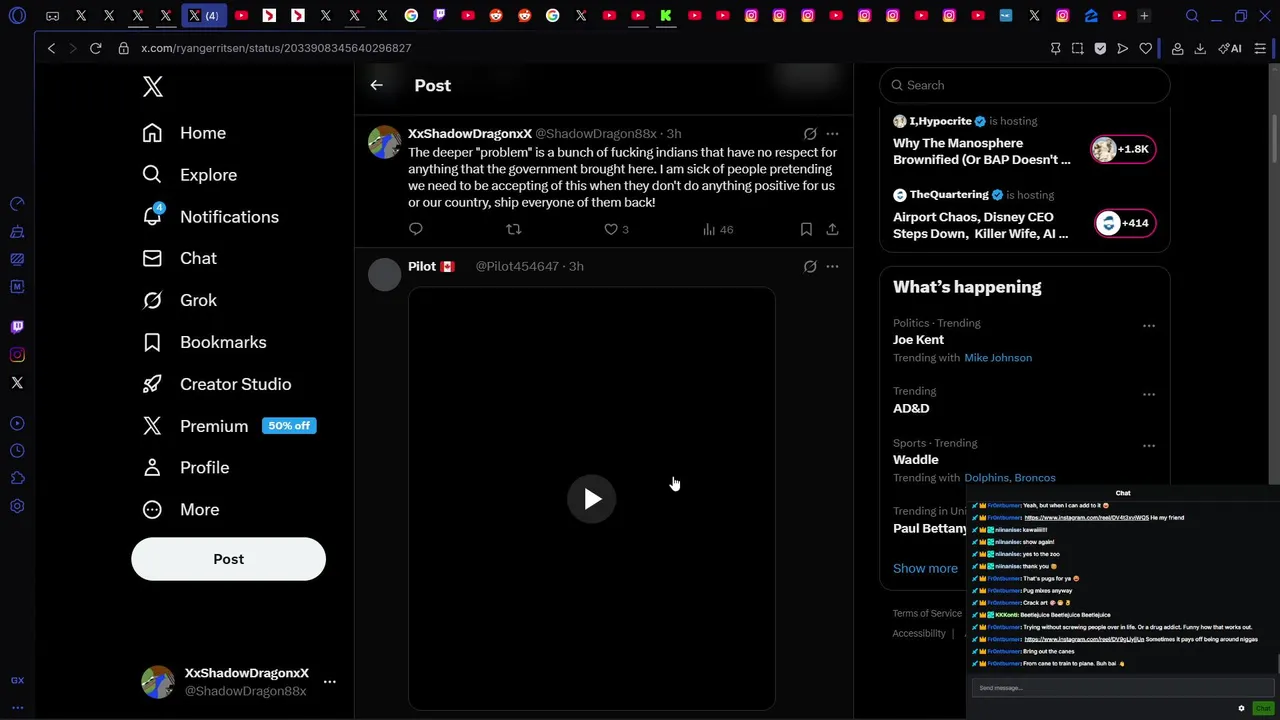Click Grok explain icon on Pilot's post
The height and width of the screenshot is (720, 1280).
pyautogui.click(x=810, y=266)
